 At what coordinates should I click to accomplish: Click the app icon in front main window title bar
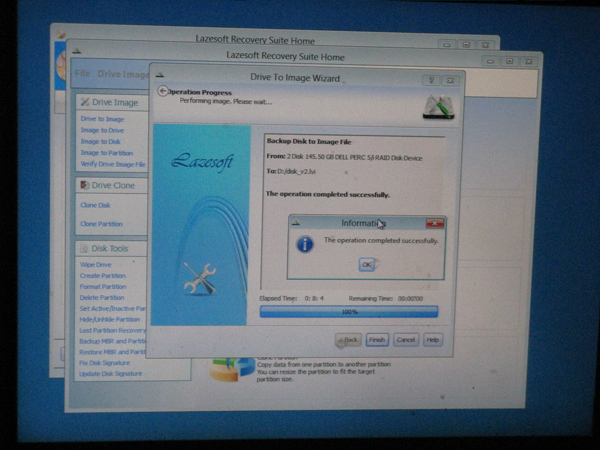click(77, 51)
